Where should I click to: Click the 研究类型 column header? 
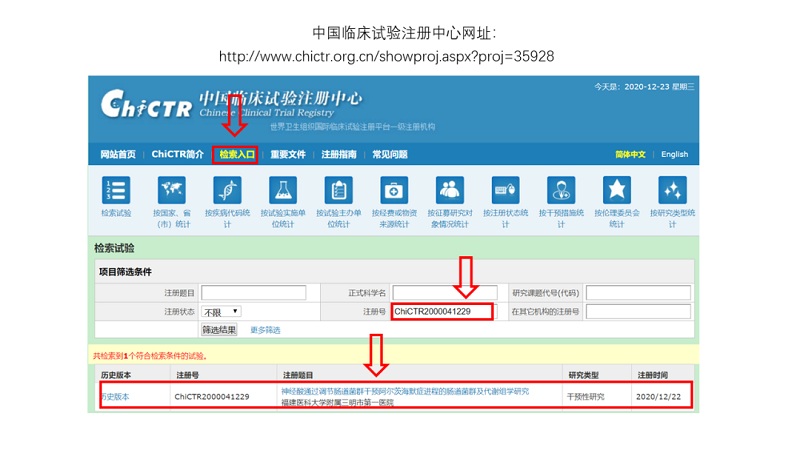pos(584,375)
